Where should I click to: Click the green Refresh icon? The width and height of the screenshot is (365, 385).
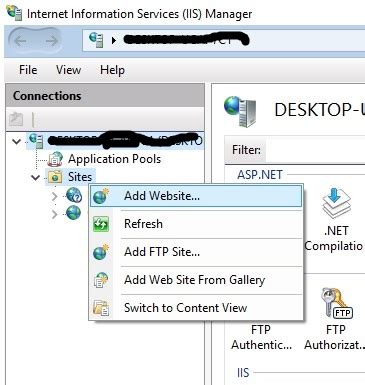101,224
